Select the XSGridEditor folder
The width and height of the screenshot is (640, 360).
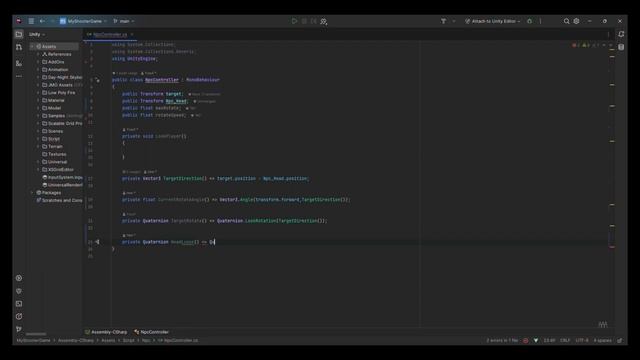click(58, 169)
